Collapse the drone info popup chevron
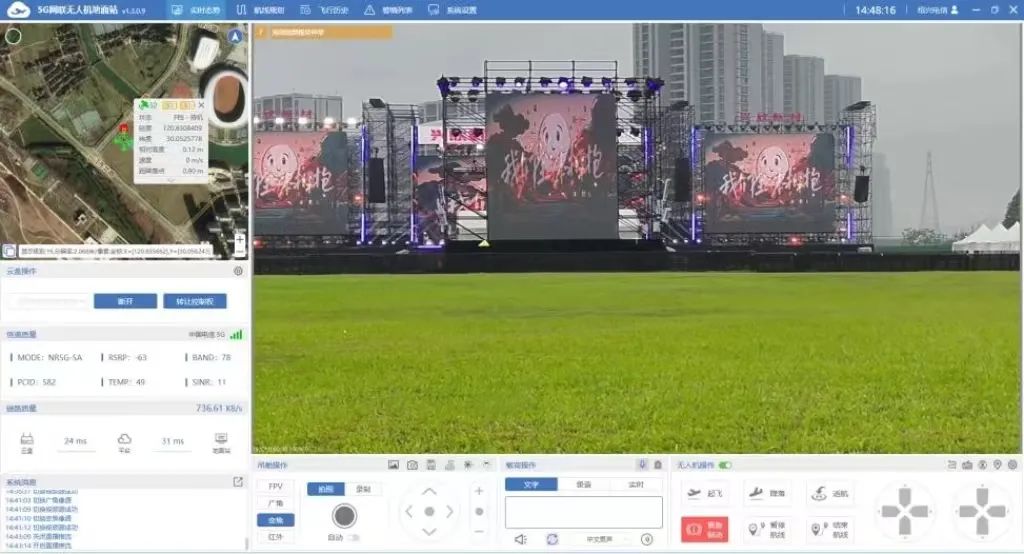This screenshot has height=554, width=1024. coord(169,180)
